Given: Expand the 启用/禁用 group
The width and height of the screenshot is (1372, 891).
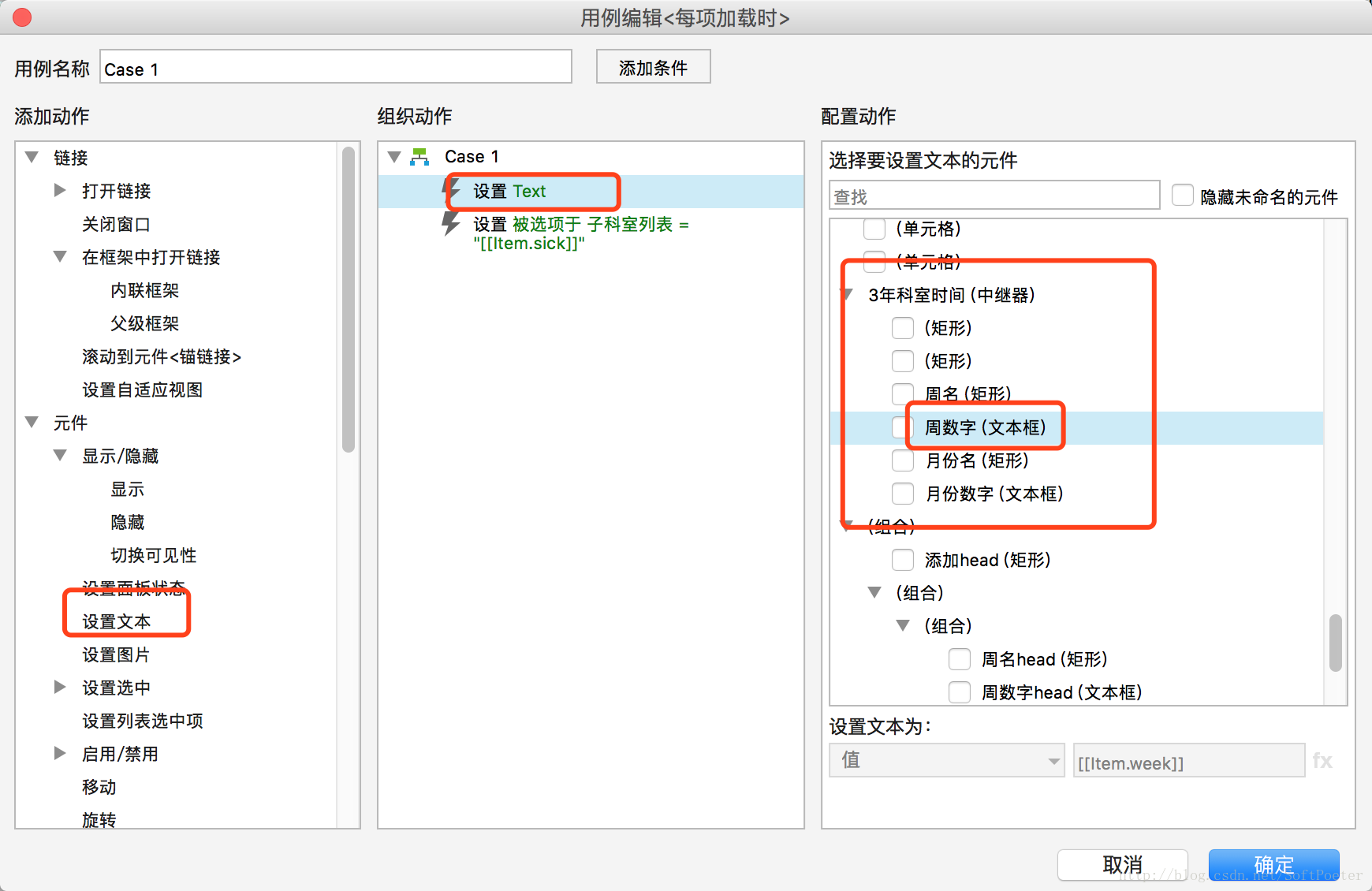Looking at the screenshot, I should [x=60, y=753].
